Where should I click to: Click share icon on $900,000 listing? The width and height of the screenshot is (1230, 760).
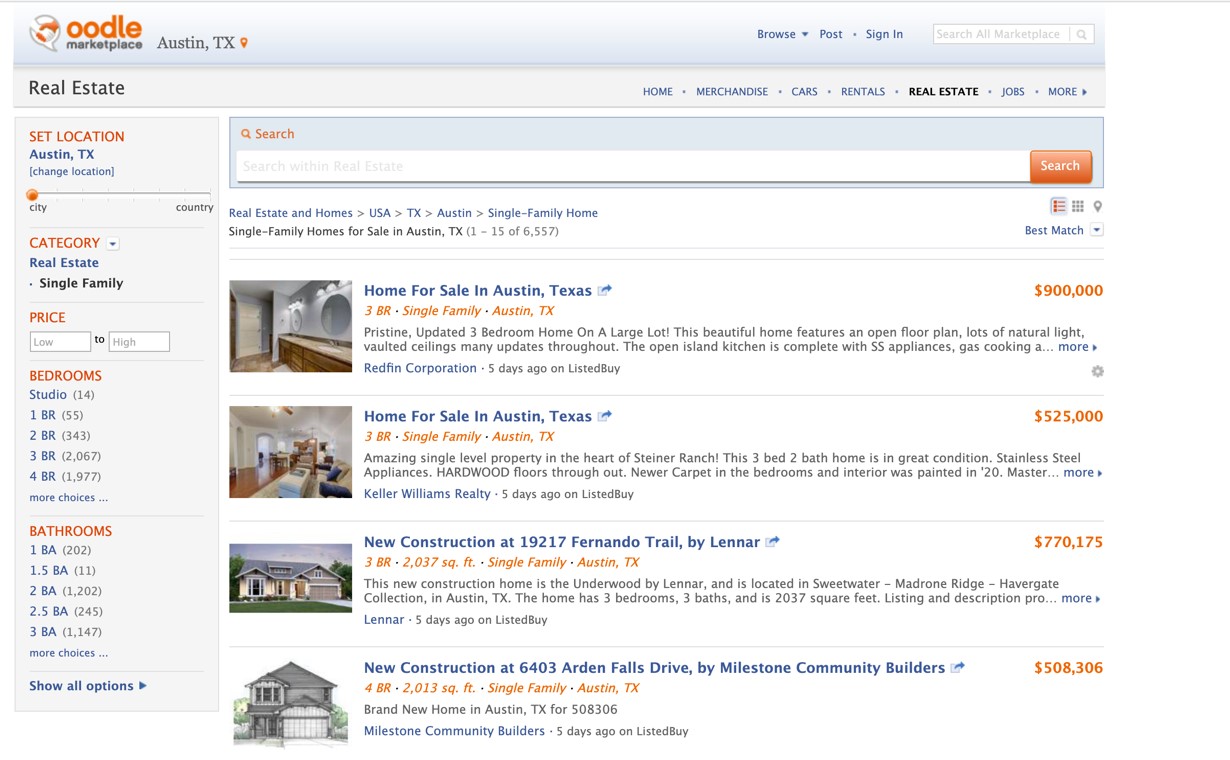(604, 291)
